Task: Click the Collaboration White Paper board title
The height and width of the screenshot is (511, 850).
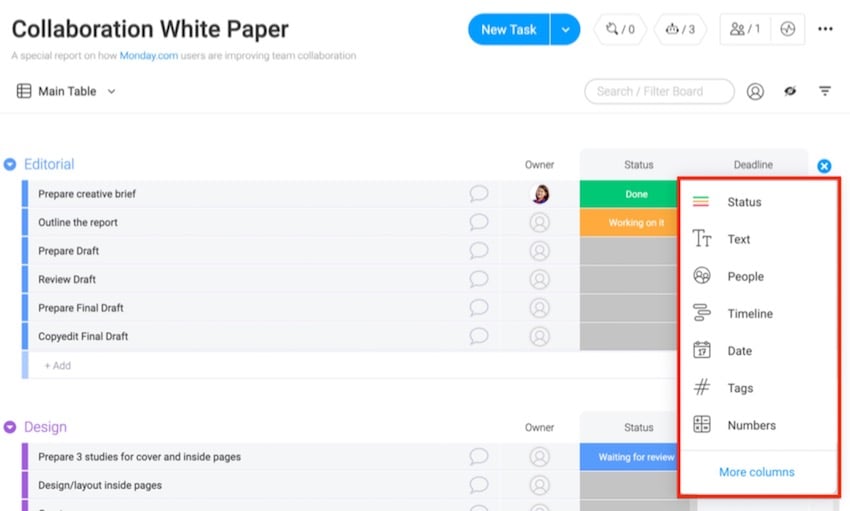Action: point(150,29)
